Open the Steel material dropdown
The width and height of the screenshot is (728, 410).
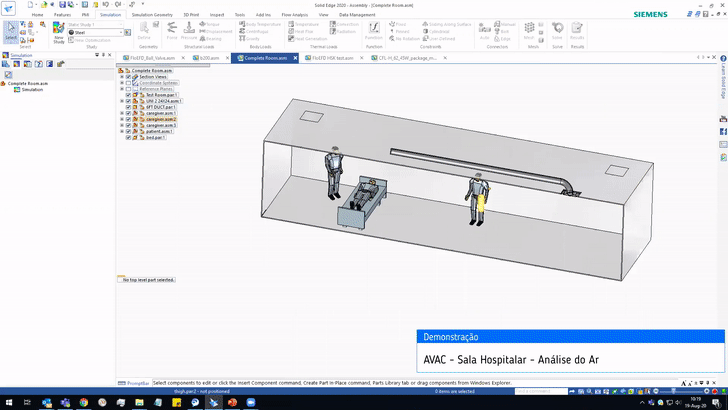(x=121, y=33)
